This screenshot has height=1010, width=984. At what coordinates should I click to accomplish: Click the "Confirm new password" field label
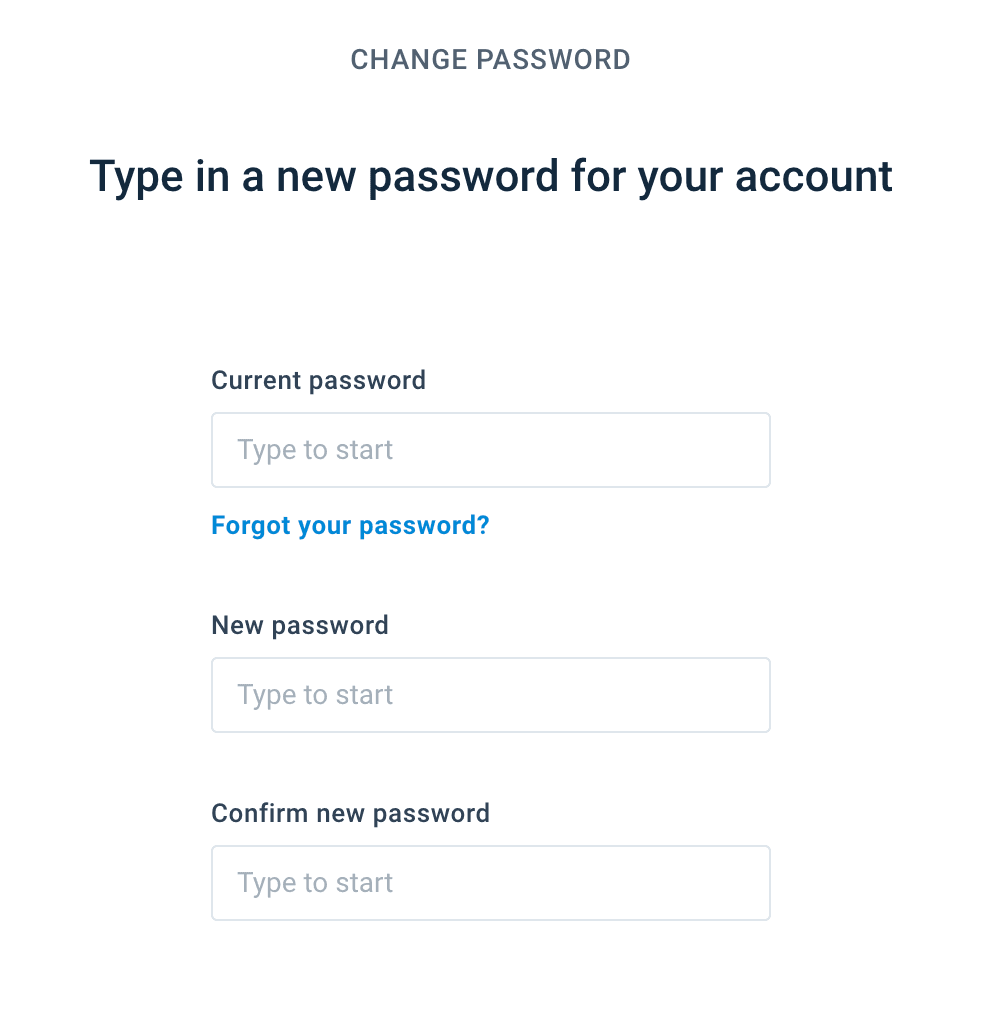tap(350, 813)
